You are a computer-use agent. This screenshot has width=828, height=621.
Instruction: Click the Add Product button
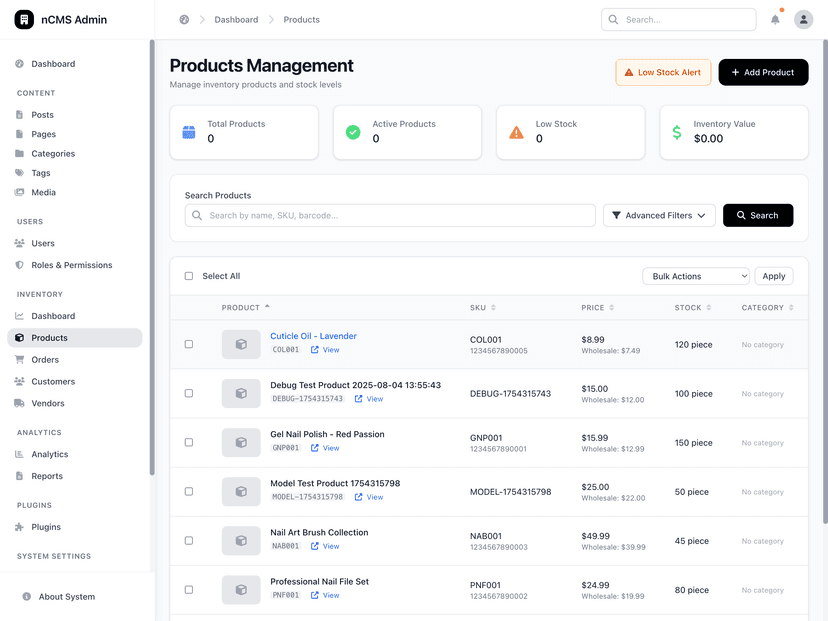(x=763, y=72)
